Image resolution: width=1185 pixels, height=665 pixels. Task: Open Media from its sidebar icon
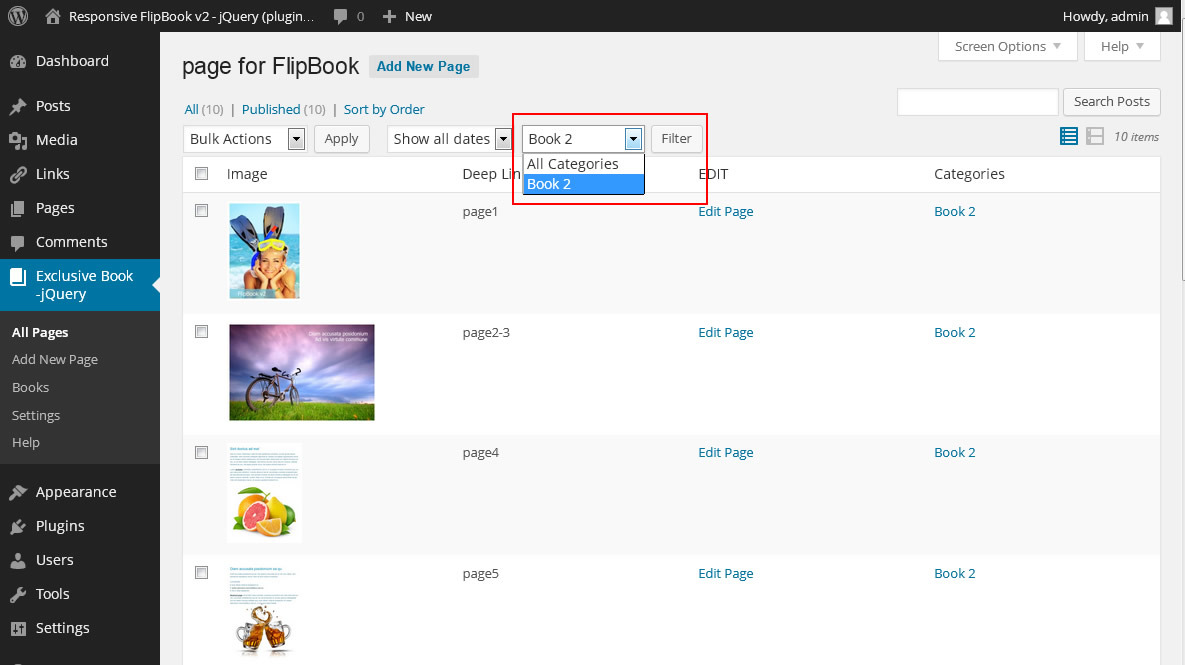18,140
